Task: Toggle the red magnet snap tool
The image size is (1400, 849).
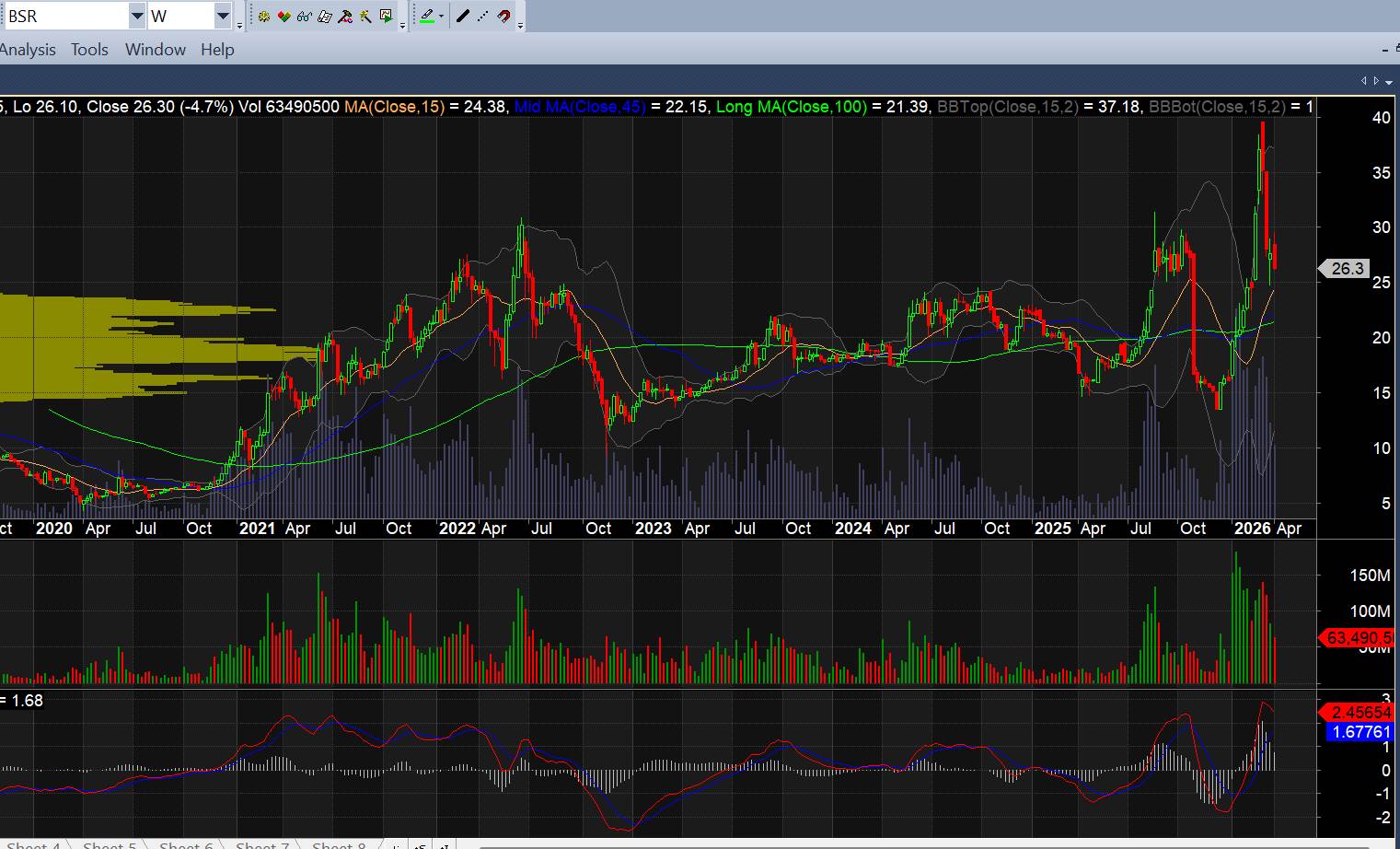Action: pos(503,17)
